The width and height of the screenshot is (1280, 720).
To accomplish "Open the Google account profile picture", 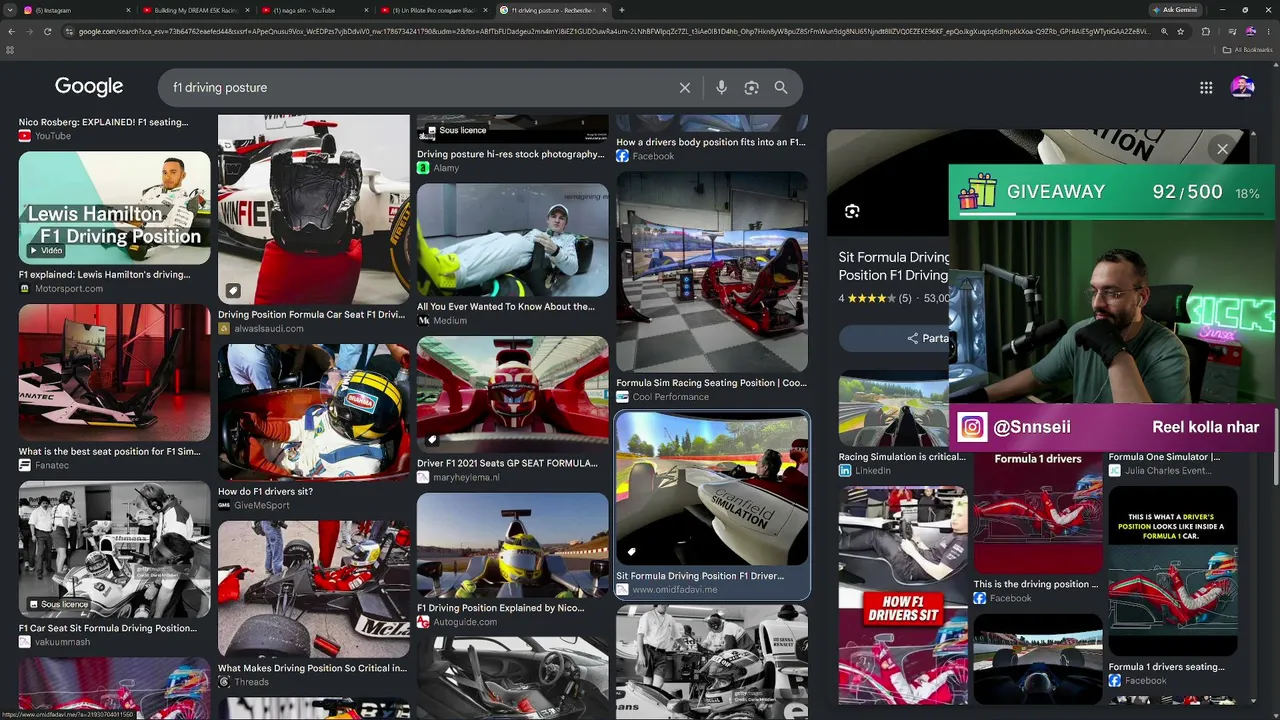I will point(1242,88).
